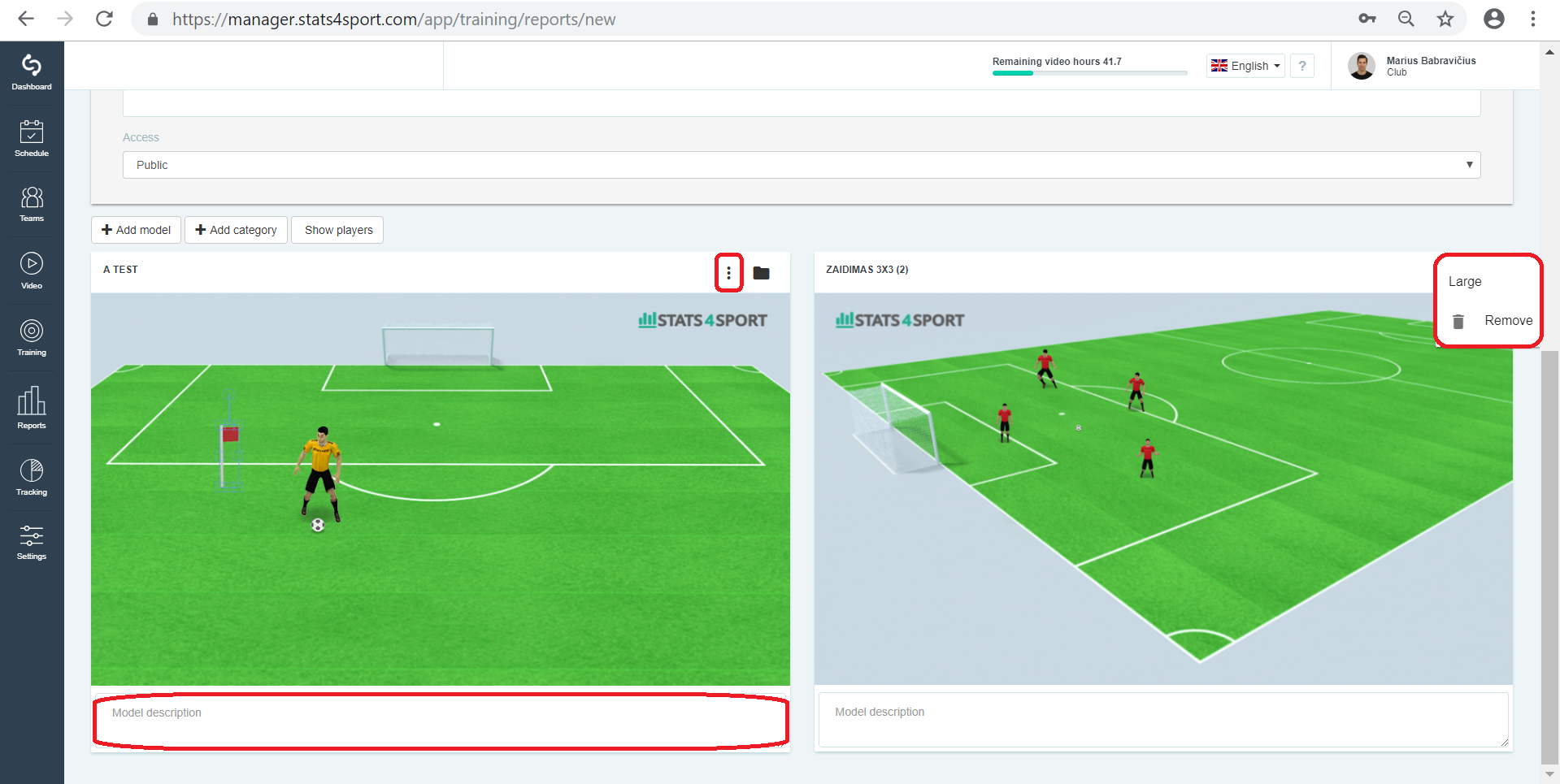Image resolution: width=1560 pixels, height=784 pixels.
Task: Click the Add model button
Action: pos(136,230)
